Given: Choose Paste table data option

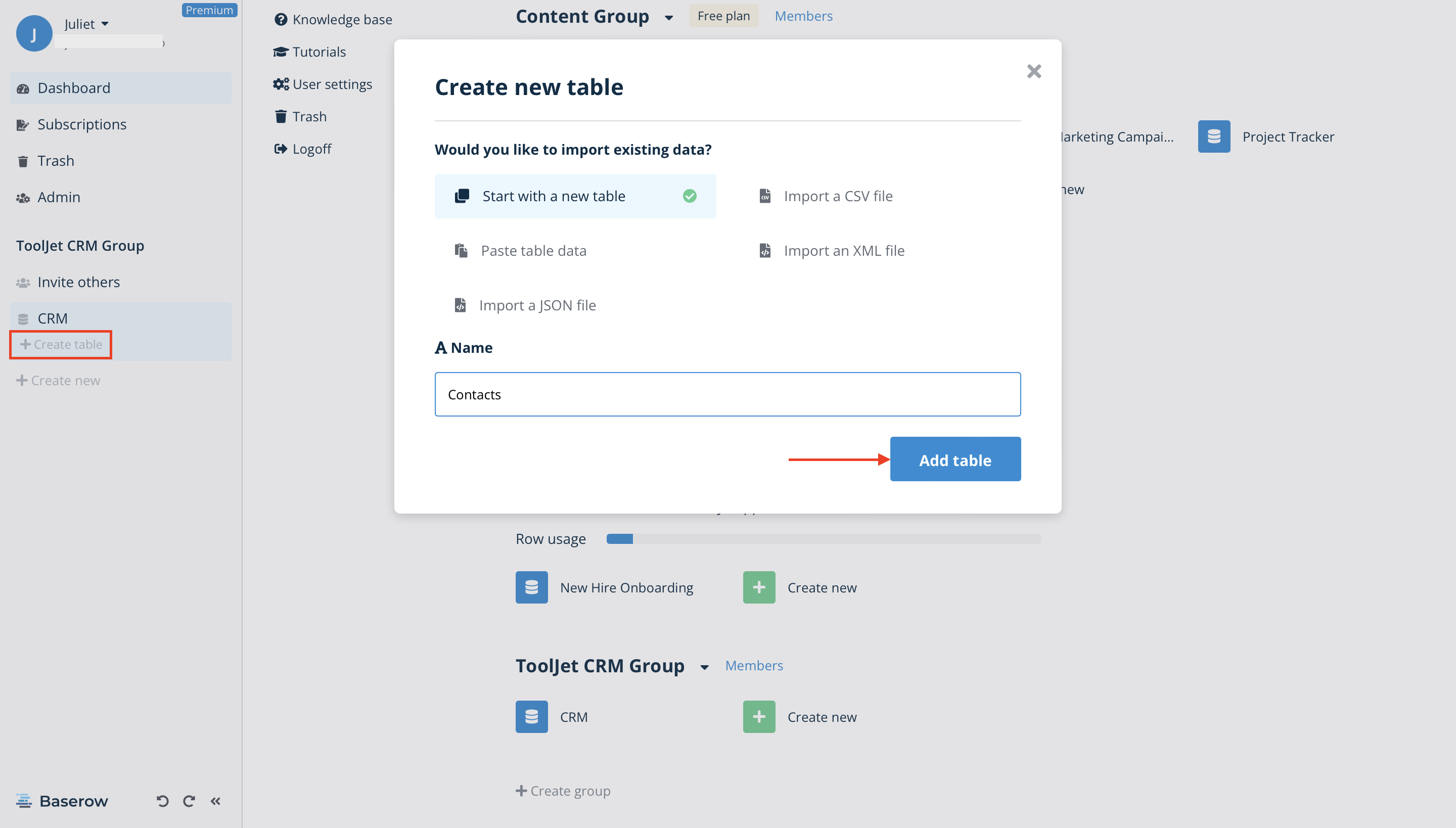Looking at the screenshot, I should 533,250.
